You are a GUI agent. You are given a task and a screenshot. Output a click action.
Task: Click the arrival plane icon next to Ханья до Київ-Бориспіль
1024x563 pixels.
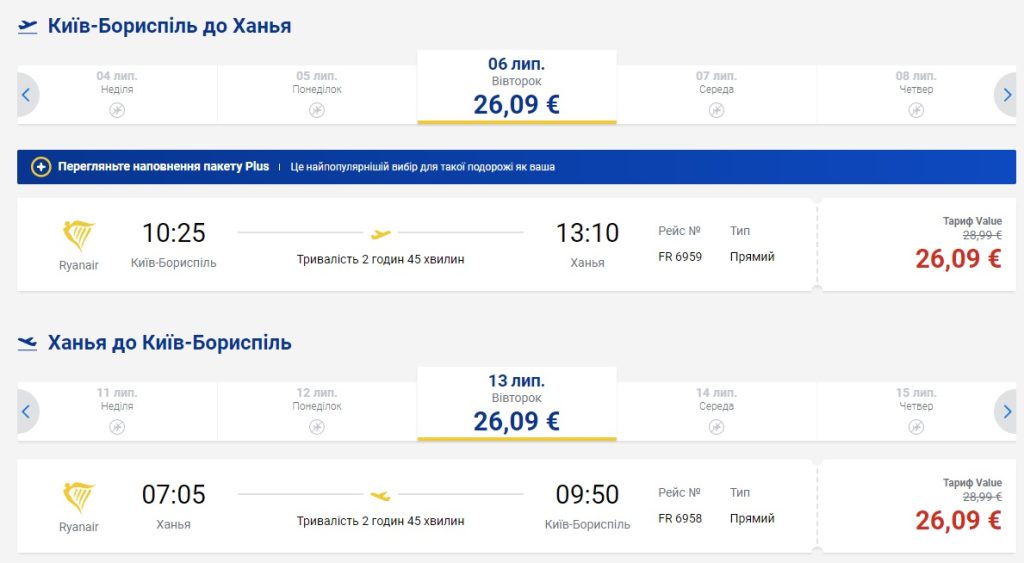click(x=28, y=344)
